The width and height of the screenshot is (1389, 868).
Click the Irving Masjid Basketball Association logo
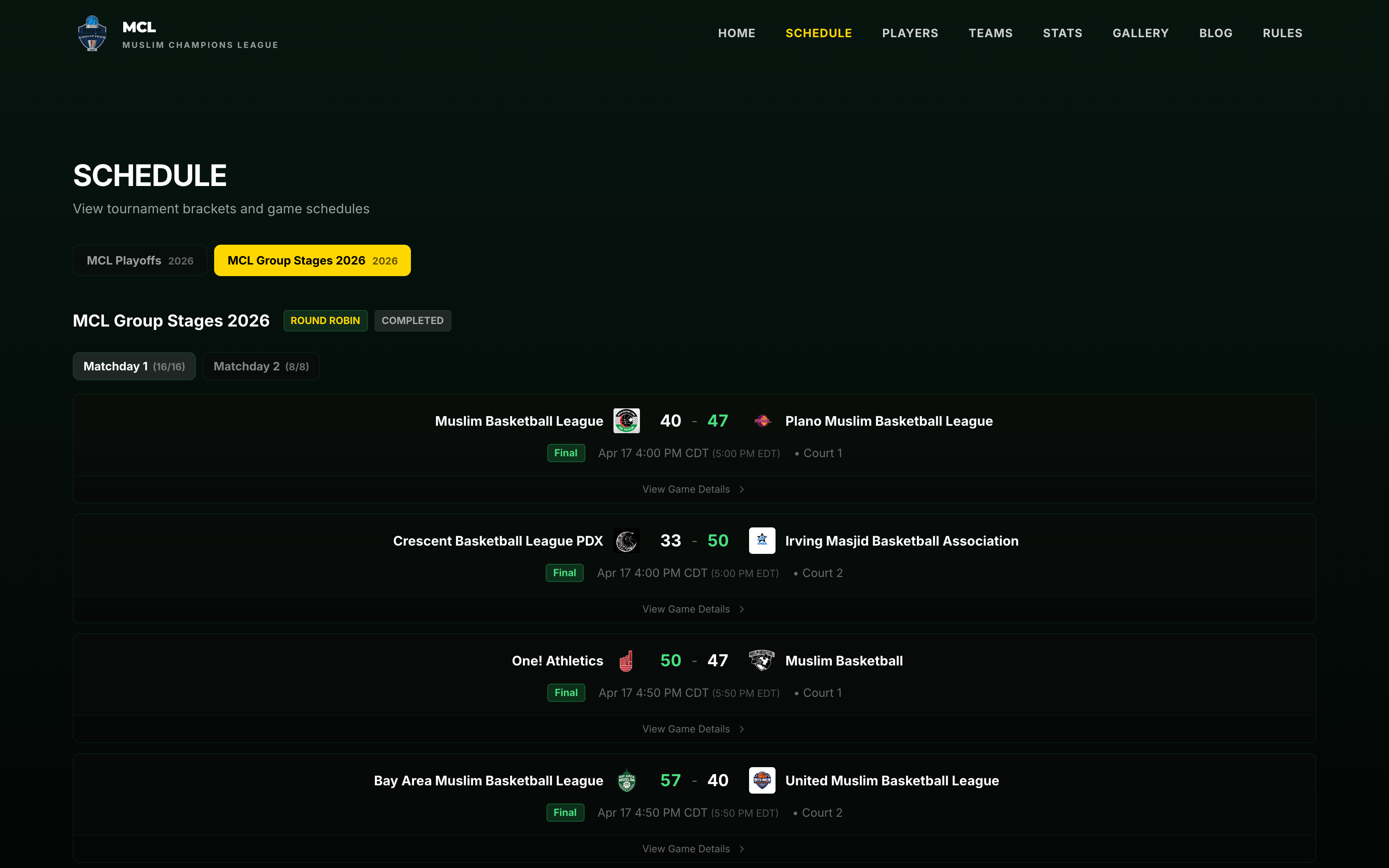pyautogui.click(x=762, y=541)
